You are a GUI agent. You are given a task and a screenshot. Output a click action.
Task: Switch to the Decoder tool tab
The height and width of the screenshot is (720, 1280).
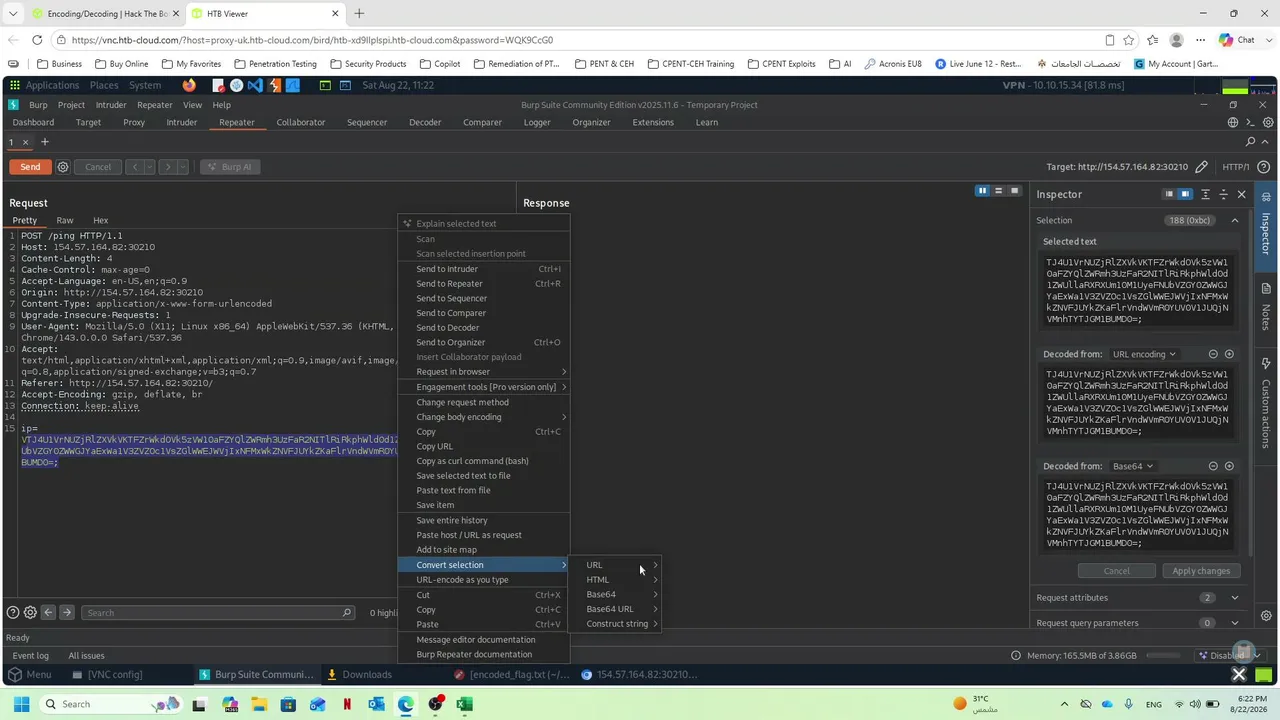(x=425, y=122)
